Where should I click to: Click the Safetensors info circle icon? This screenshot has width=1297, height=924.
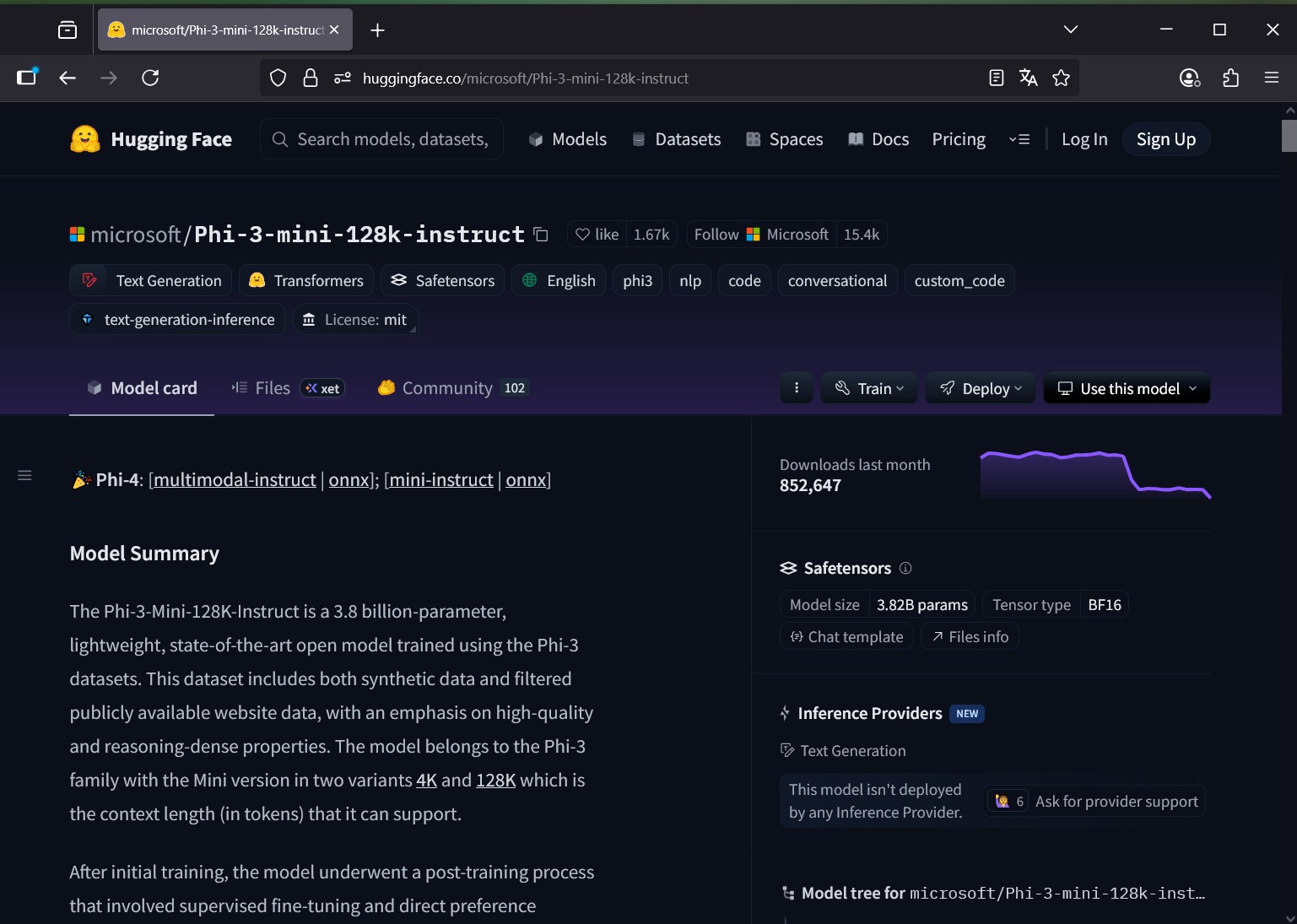pyautogui.click(x=905, y=568)
